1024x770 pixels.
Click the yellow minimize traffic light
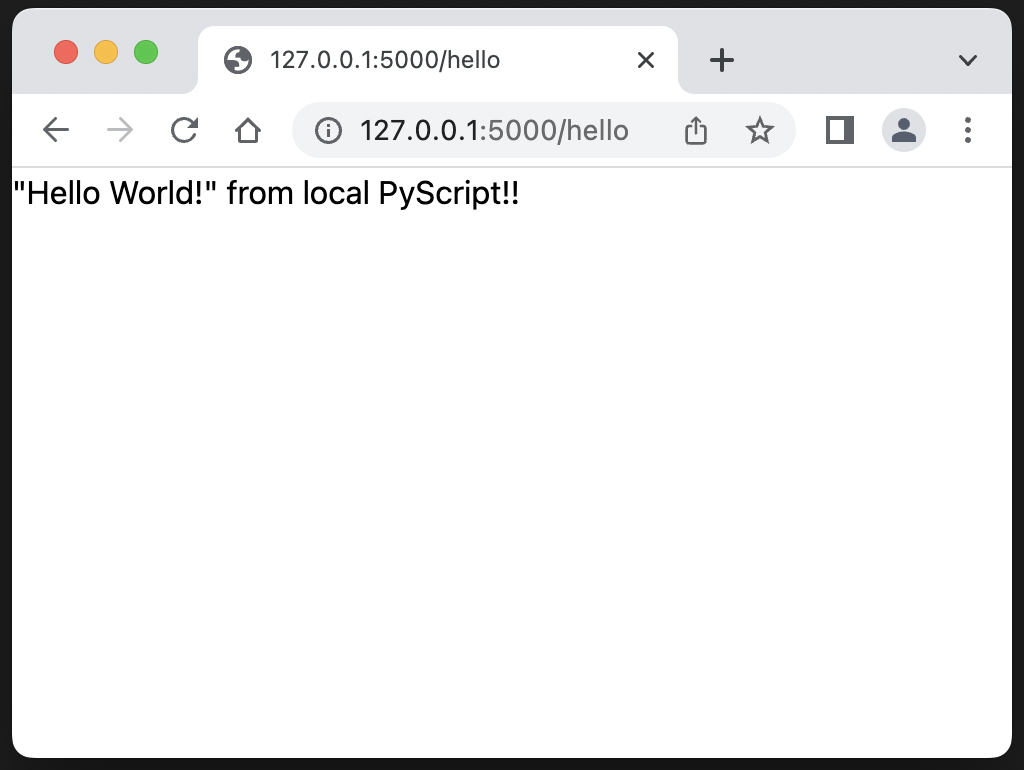pyautogui.click(x=106, y=52)
